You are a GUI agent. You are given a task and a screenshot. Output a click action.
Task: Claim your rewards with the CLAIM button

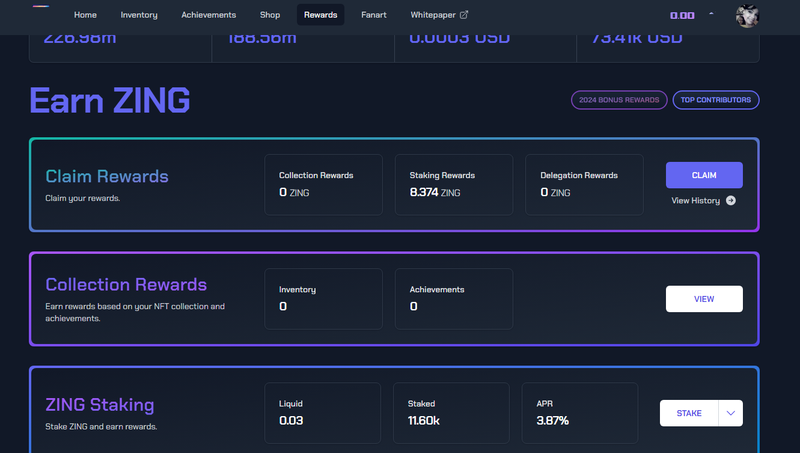coord(704,175)
